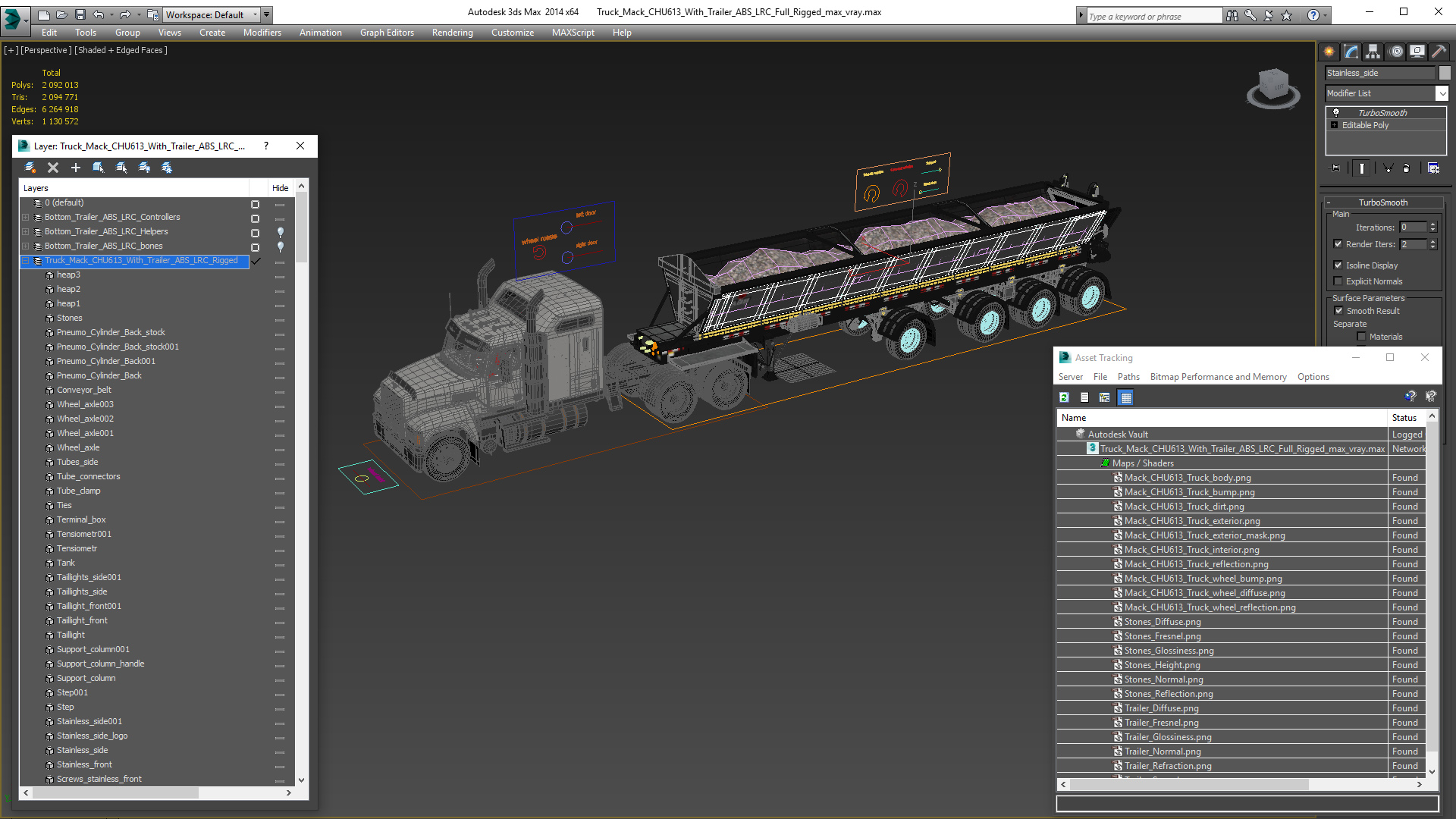Viewport: 1456px width, 819px height.
Task: Open the Modify command panel tab
Action: pyautogui.click(x=1351, y=52)
